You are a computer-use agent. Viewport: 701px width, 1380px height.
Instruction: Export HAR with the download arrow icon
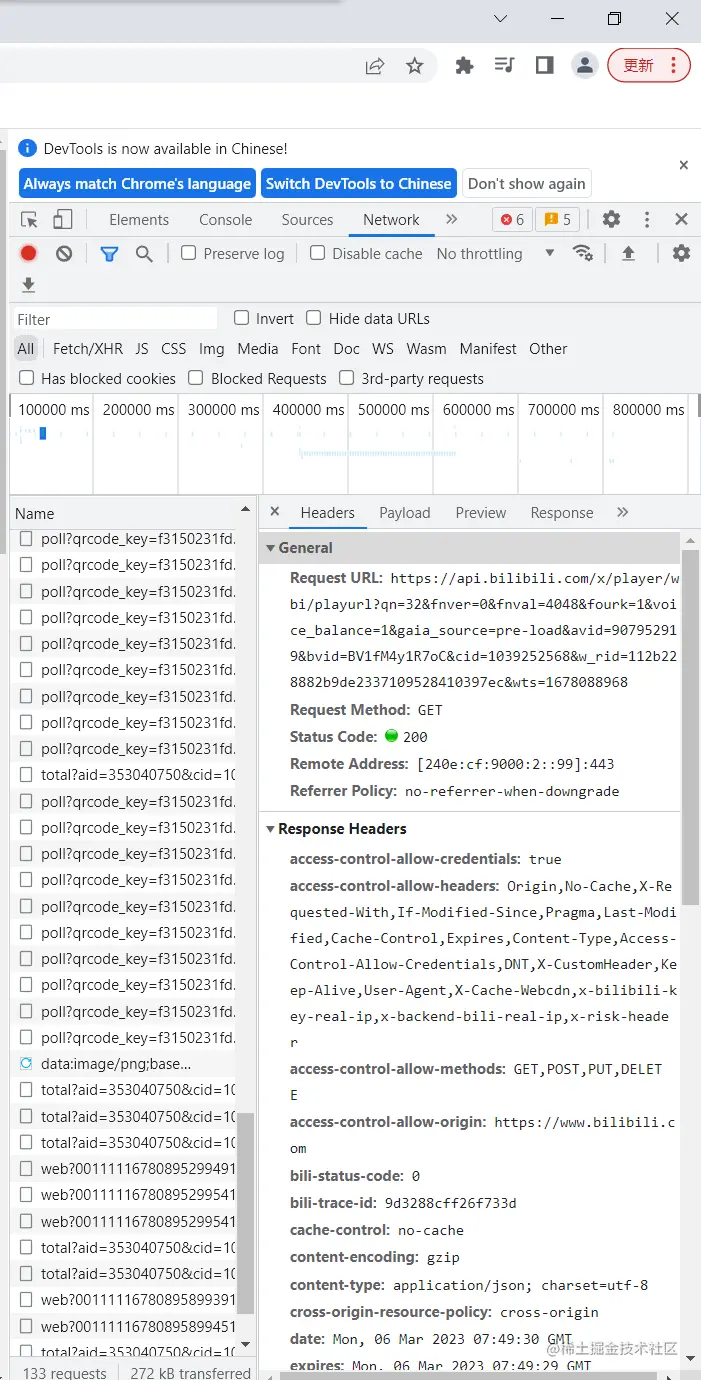pos(28,286)
